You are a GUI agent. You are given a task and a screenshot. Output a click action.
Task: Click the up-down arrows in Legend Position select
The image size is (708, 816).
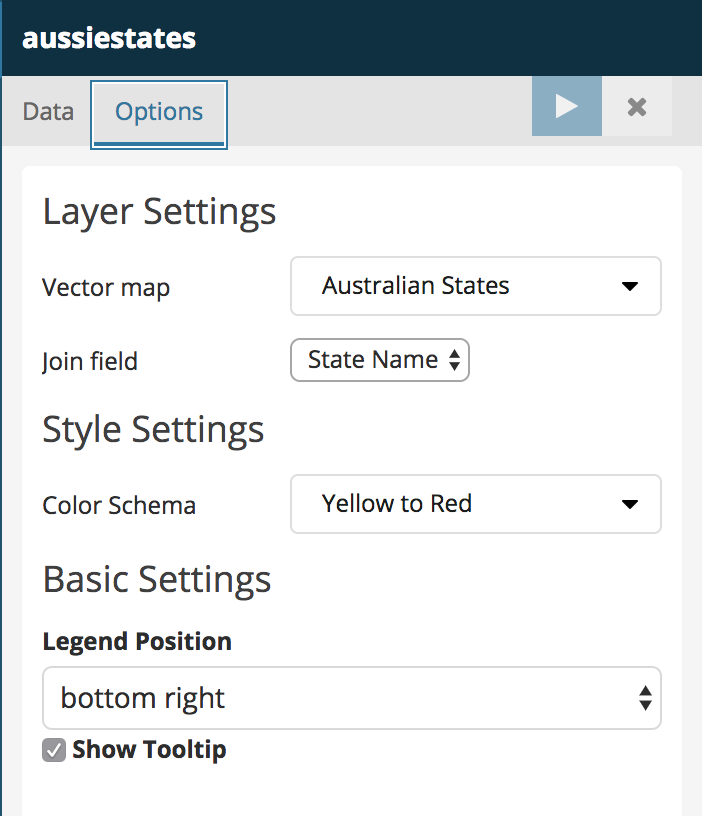click(645, 698)
